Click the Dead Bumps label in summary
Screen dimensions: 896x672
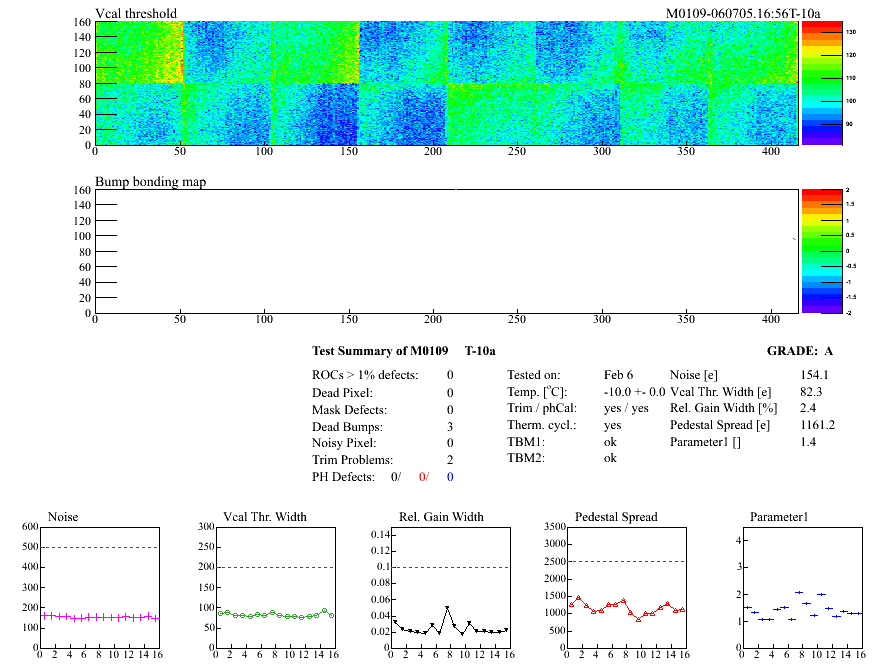tap(348, 426)
